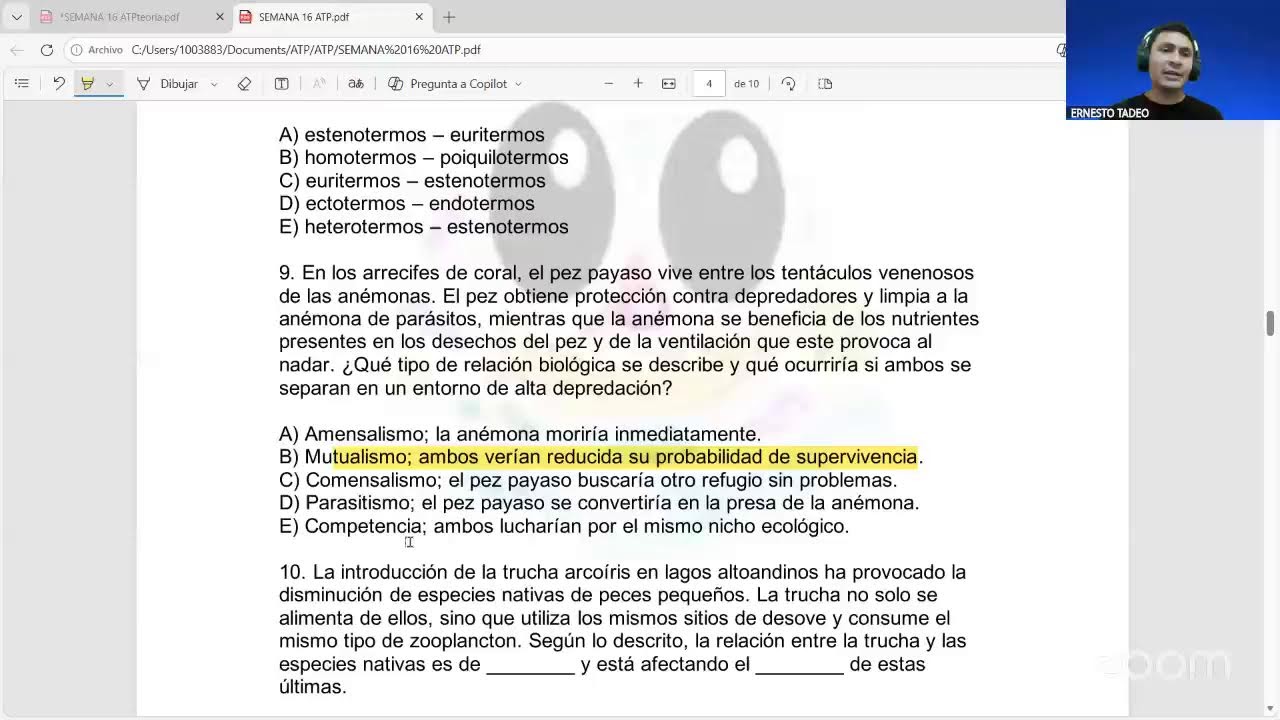Ask Copilot with Pregunta a Copilot
Screen dimensions: 1280x720
click(x=448, y=84)
